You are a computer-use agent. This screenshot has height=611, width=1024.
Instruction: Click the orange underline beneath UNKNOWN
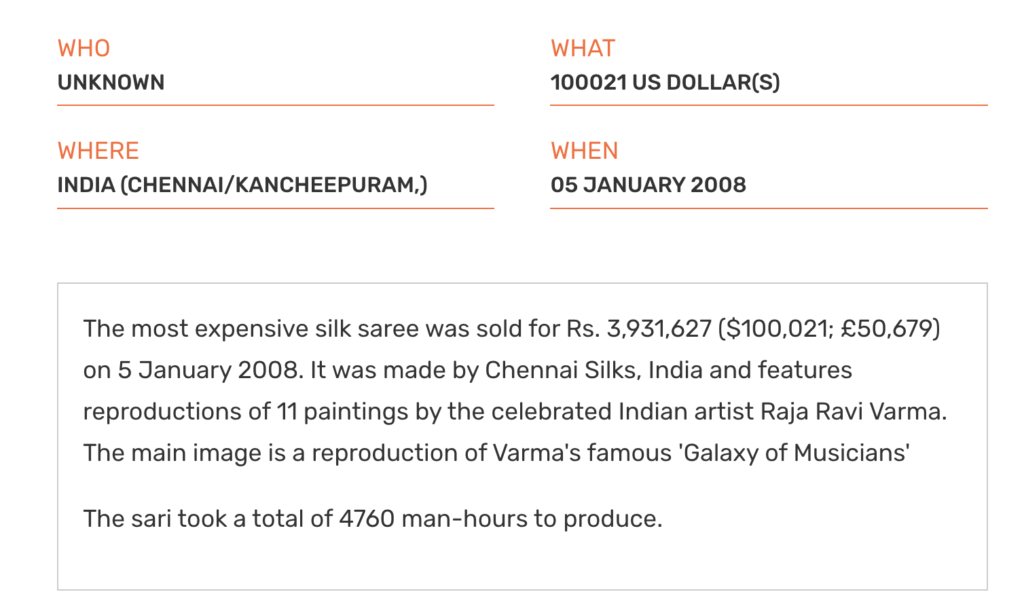point(276,104)
